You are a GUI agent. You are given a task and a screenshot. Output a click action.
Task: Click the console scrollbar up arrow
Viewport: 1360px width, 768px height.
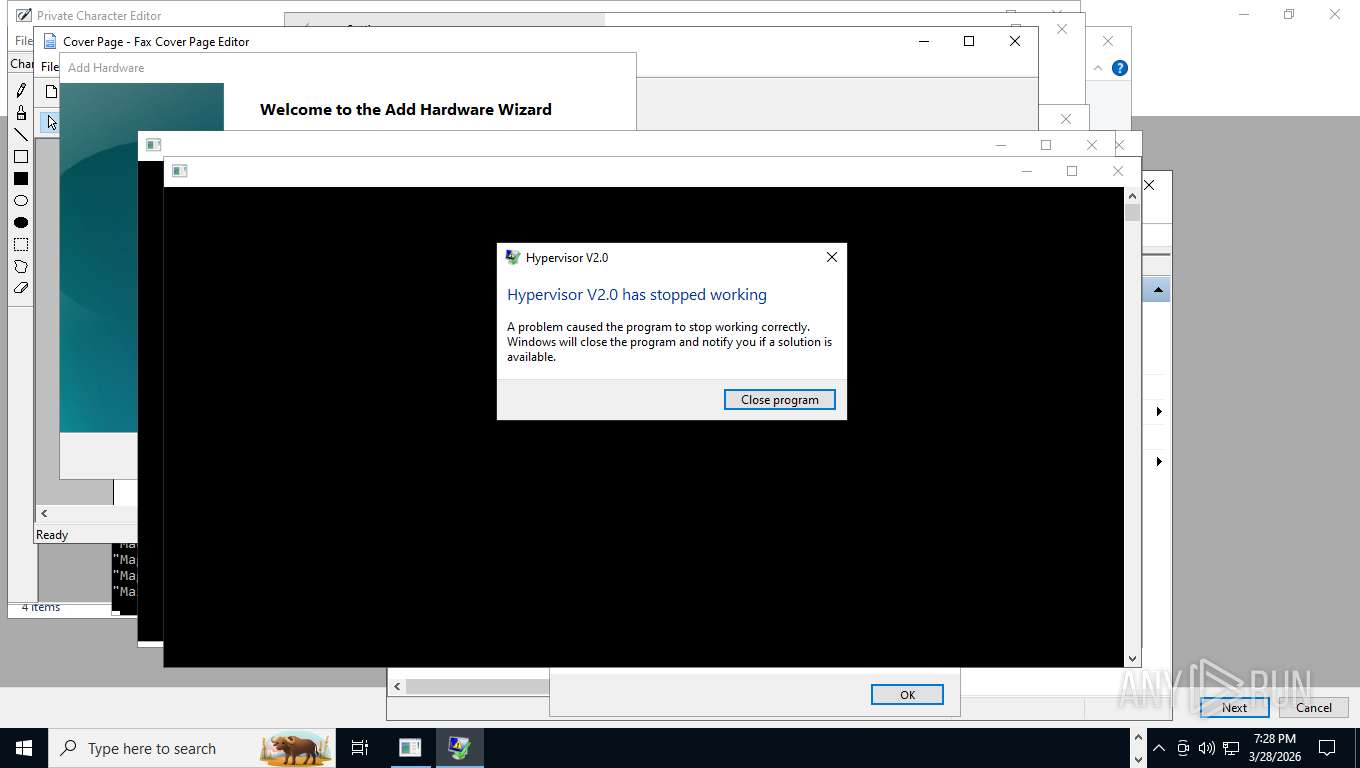coord(1133,195)
